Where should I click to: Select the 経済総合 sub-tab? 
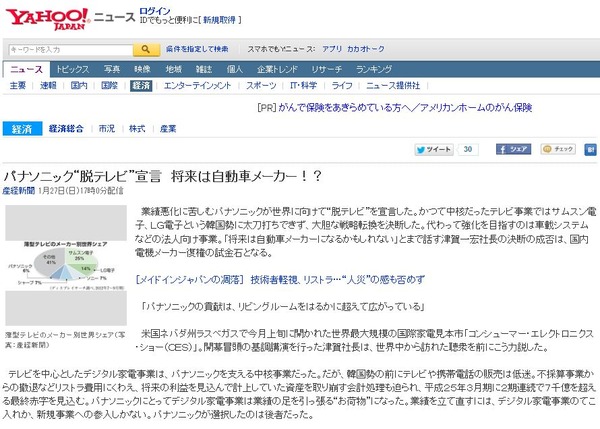66,129
